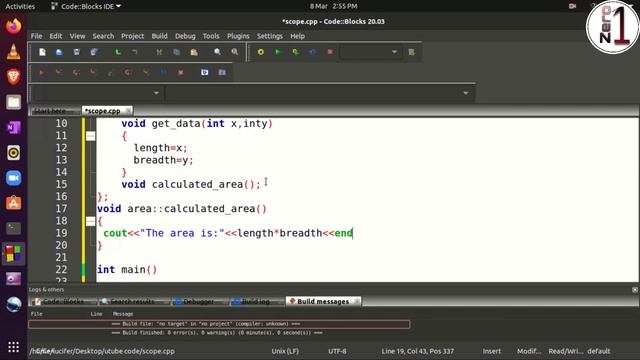
Task: Rebuild using the blue refresh icon
Action: point(313,52)
